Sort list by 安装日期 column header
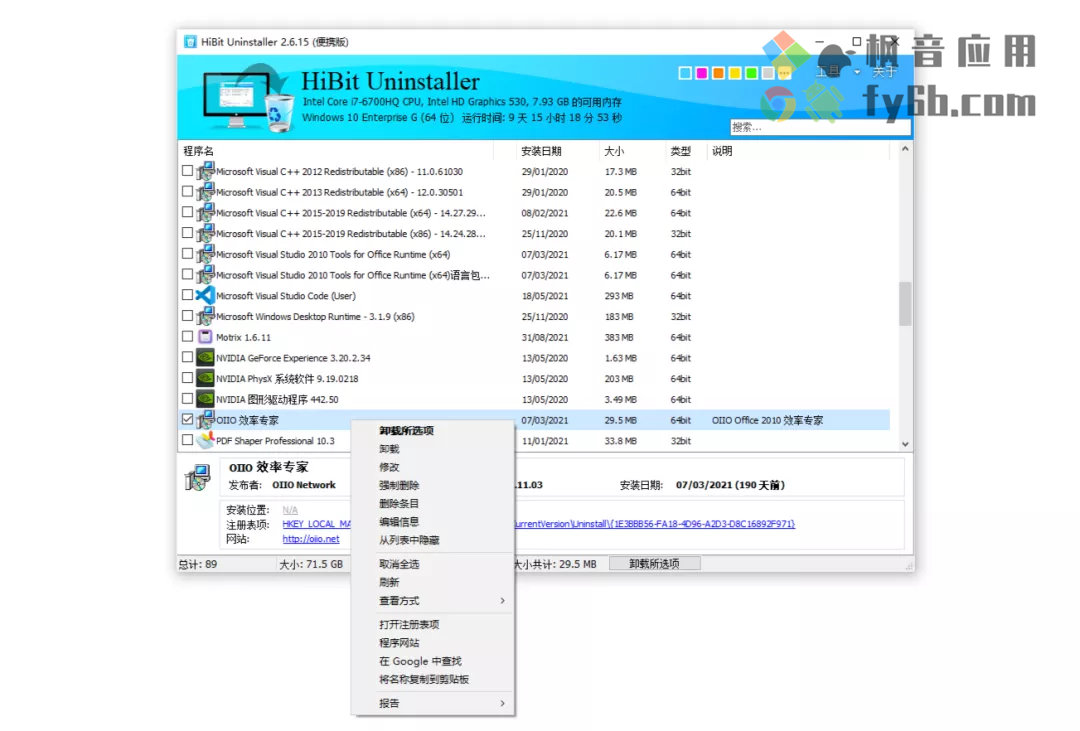 pyautogui.click(x=541, y=151)
